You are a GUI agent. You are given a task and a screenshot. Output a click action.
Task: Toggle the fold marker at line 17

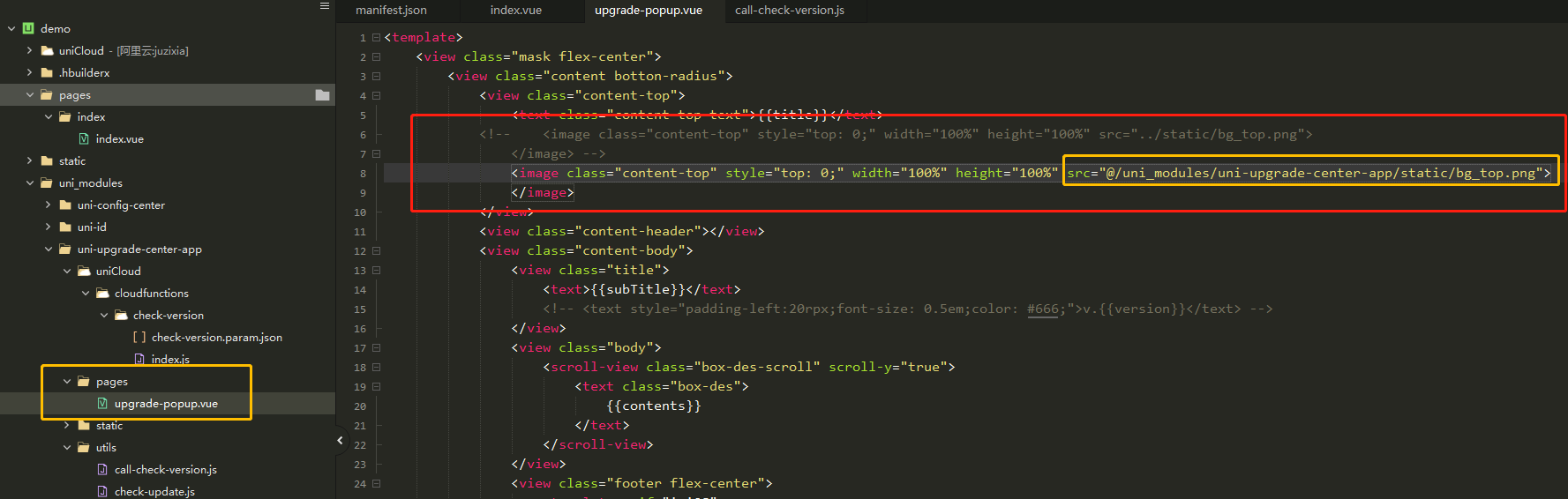[376, 348]
